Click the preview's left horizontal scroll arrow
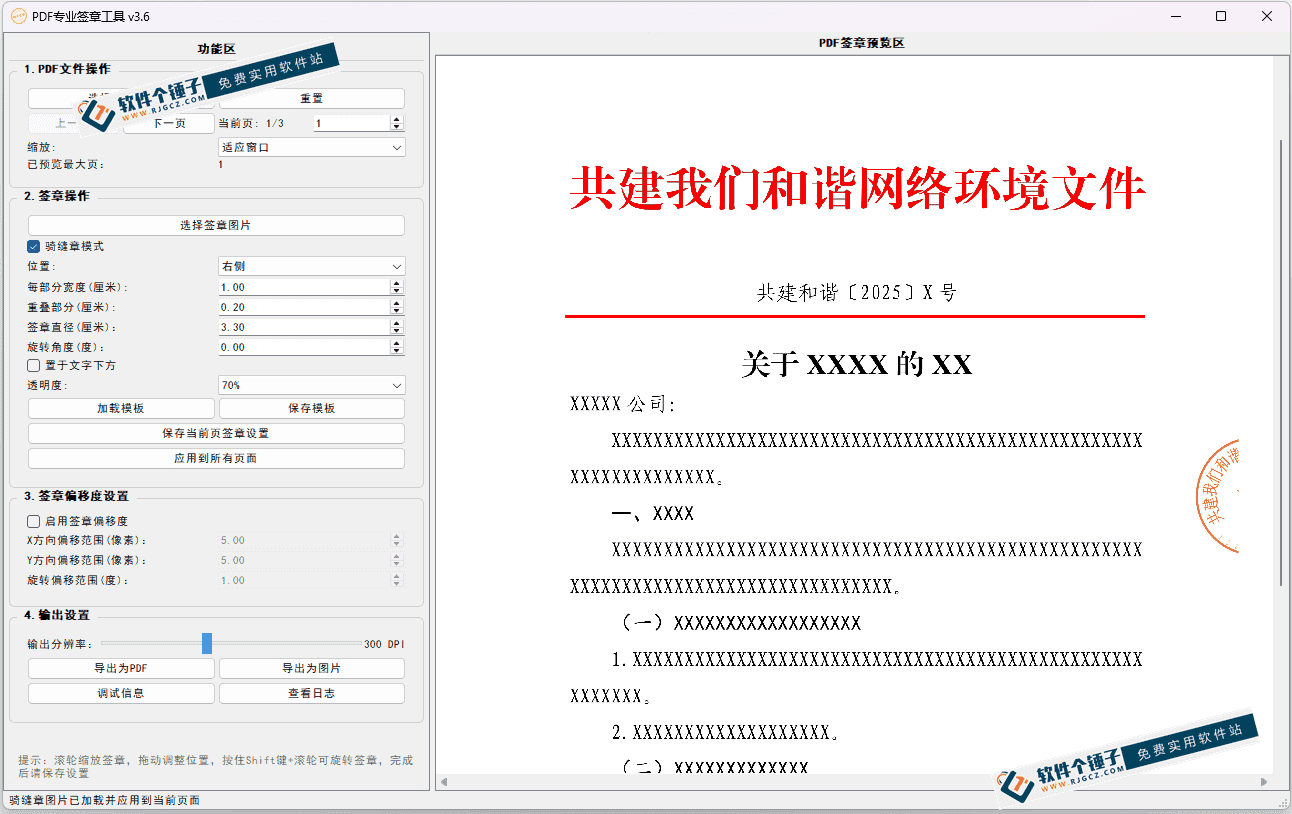The width and height of the screenshot is (1292, 814). [444, 781]
